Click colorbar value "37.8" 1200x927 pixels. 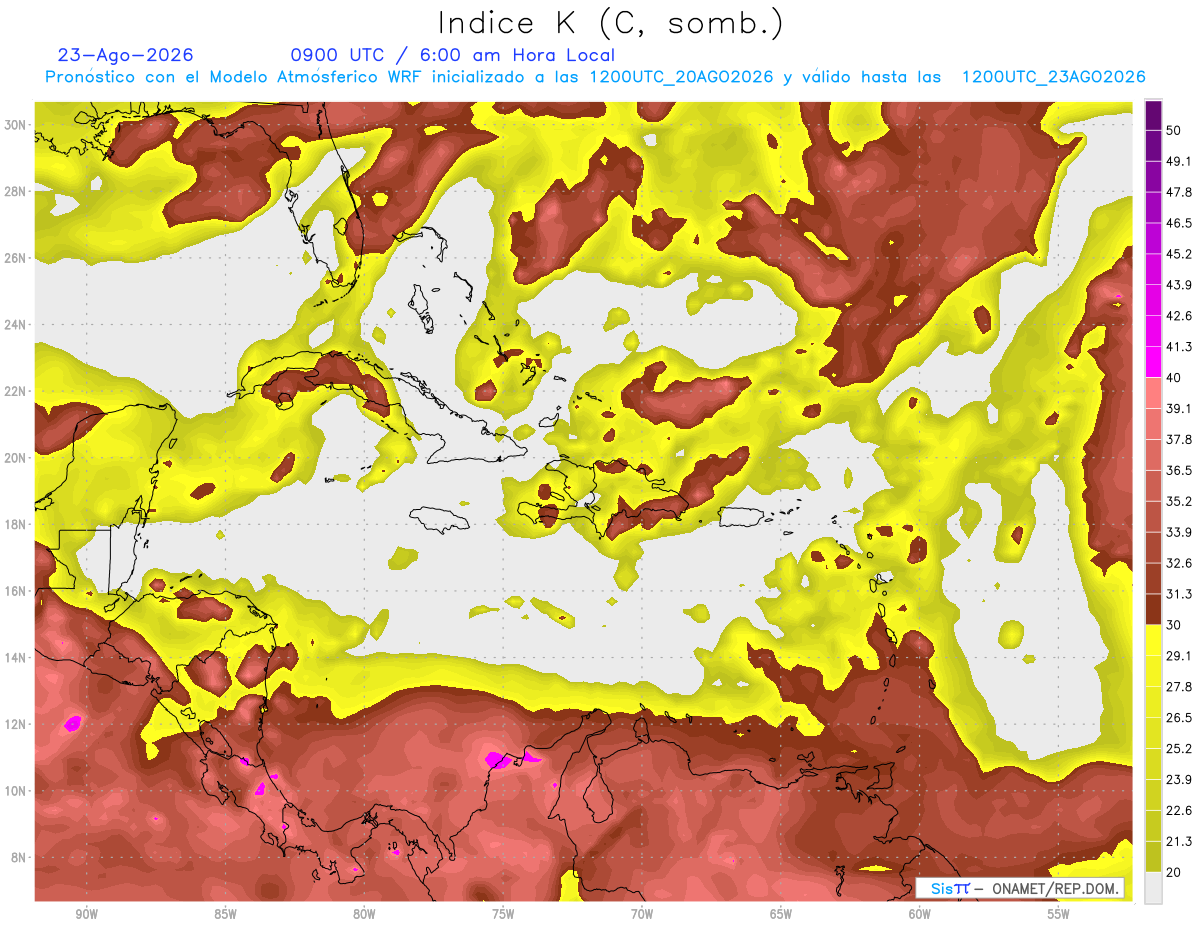pyautogui.click(x=1179, y=439)
